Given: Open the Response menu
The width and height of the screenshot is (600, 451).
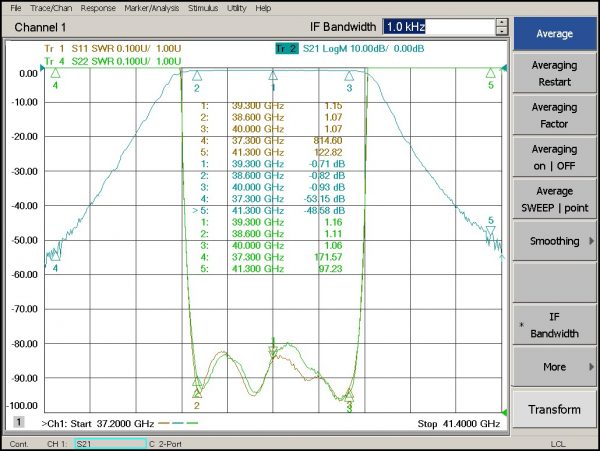Looking at the screenshot, I should (98, 8).
